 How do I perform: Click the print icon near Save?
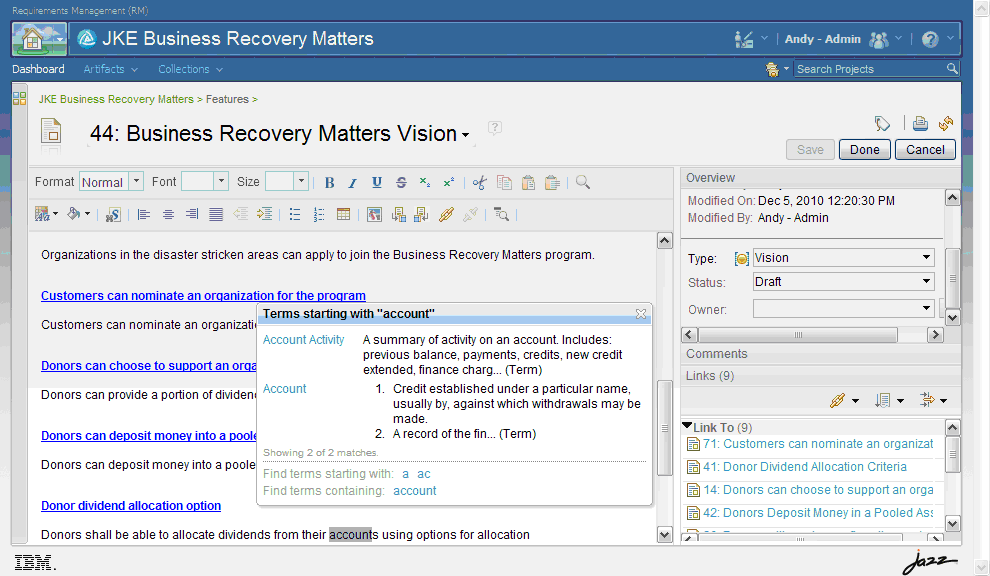[920, 123]
